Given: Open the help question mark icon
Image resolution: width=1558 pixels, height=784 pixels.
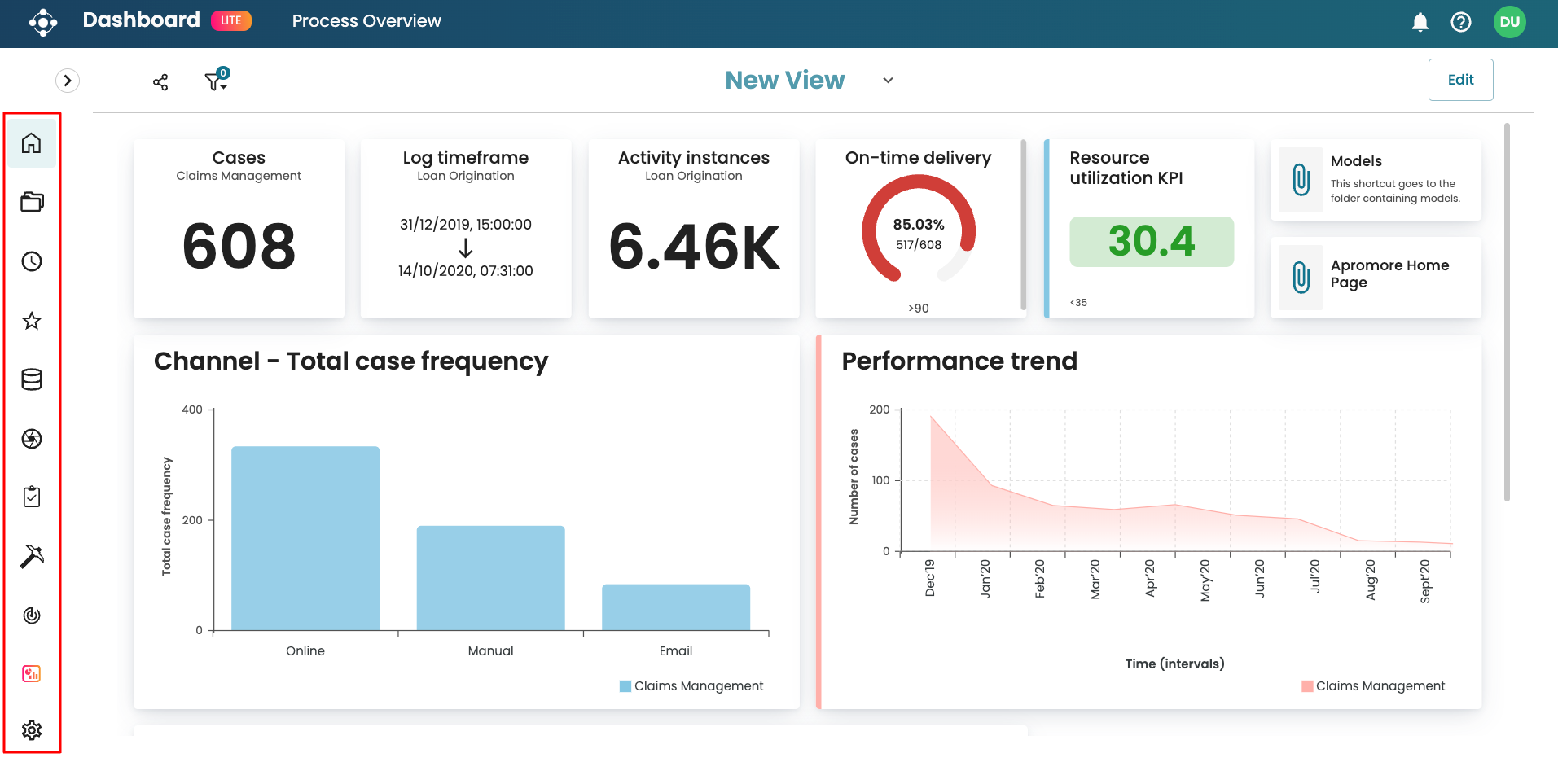Looking at the screenshot, I should [1461, 22].
